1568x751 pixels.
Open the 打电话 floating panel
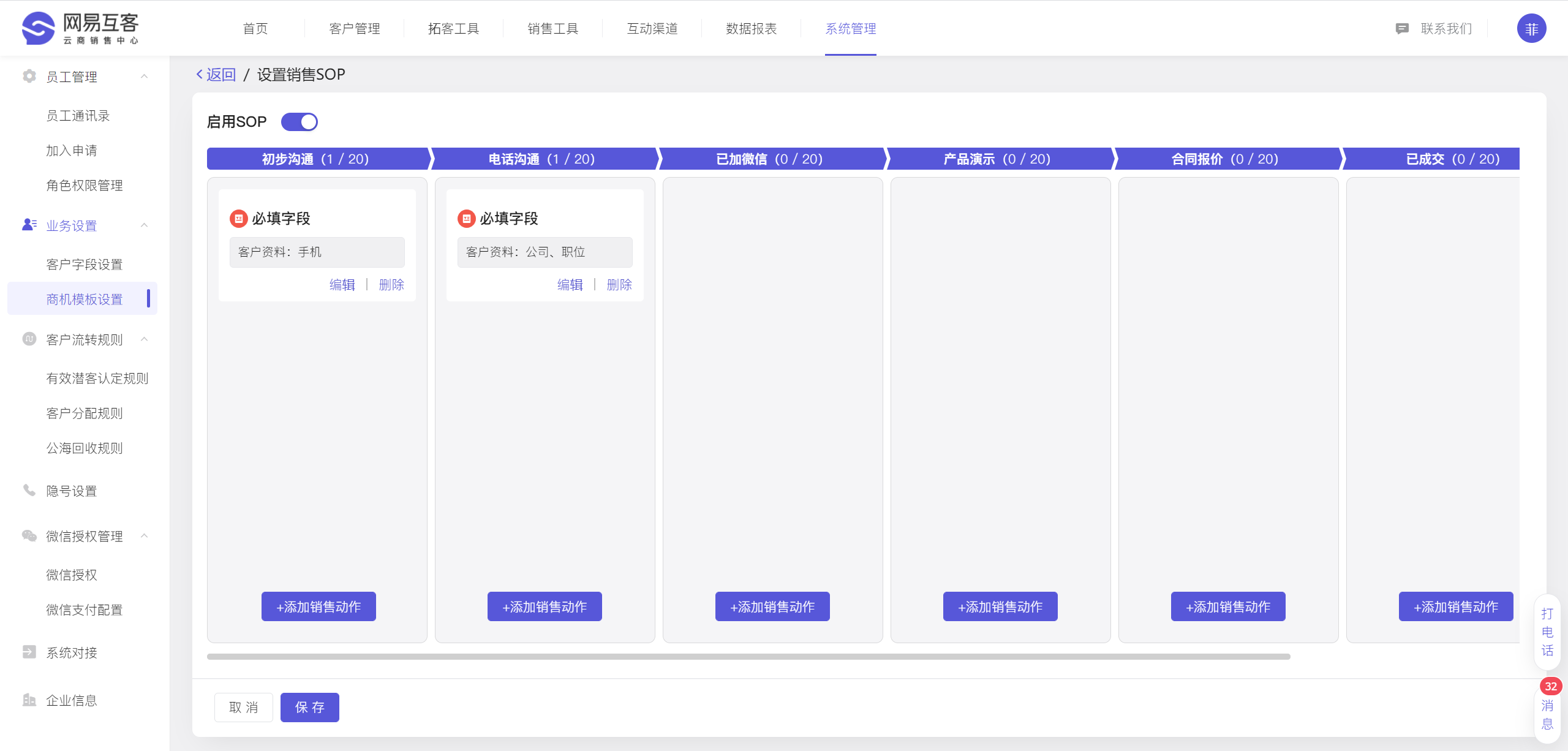1547,632
